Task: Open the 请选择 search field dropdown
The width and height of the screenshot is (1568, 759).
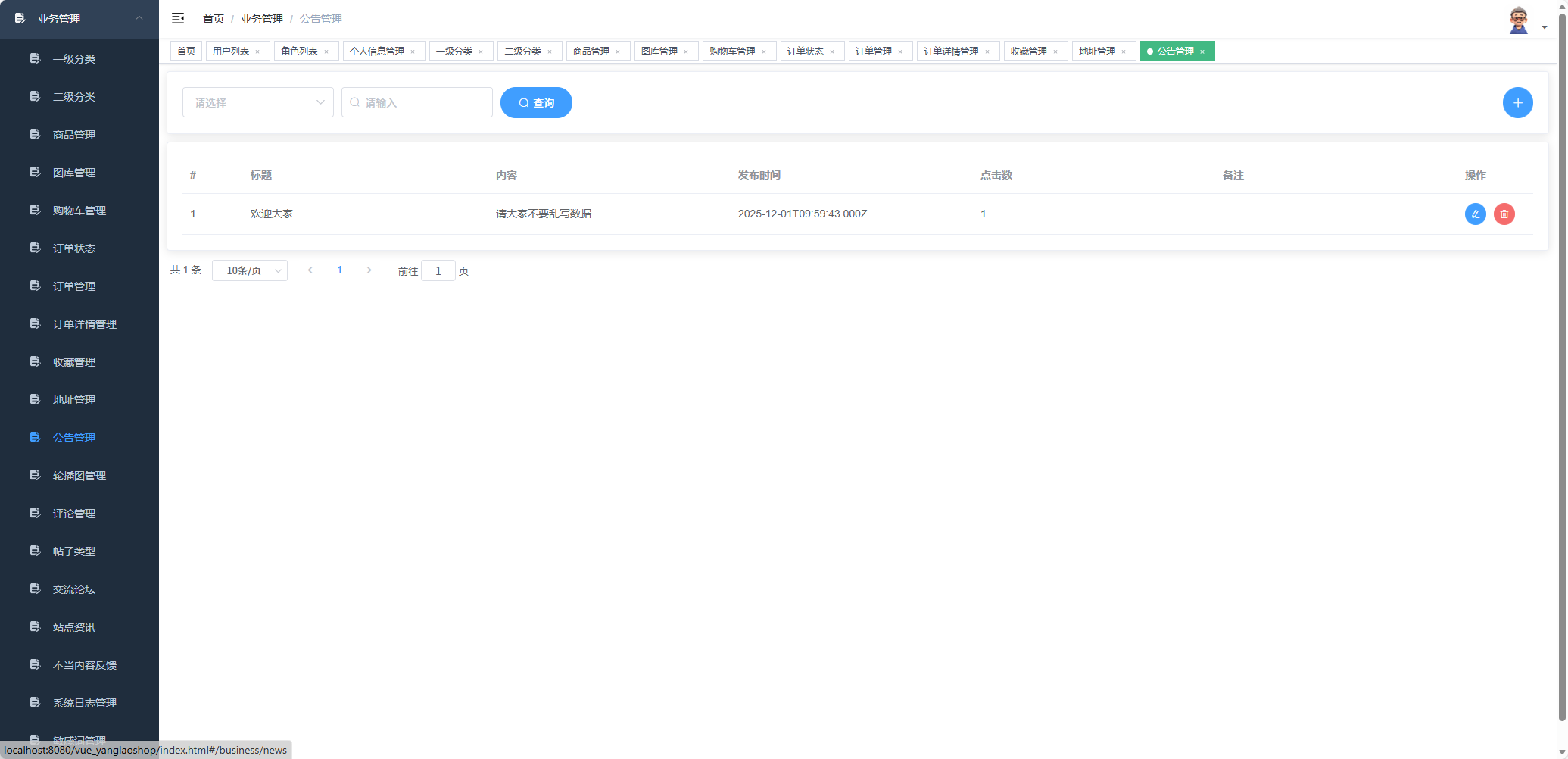Action: tap(258, 102)
